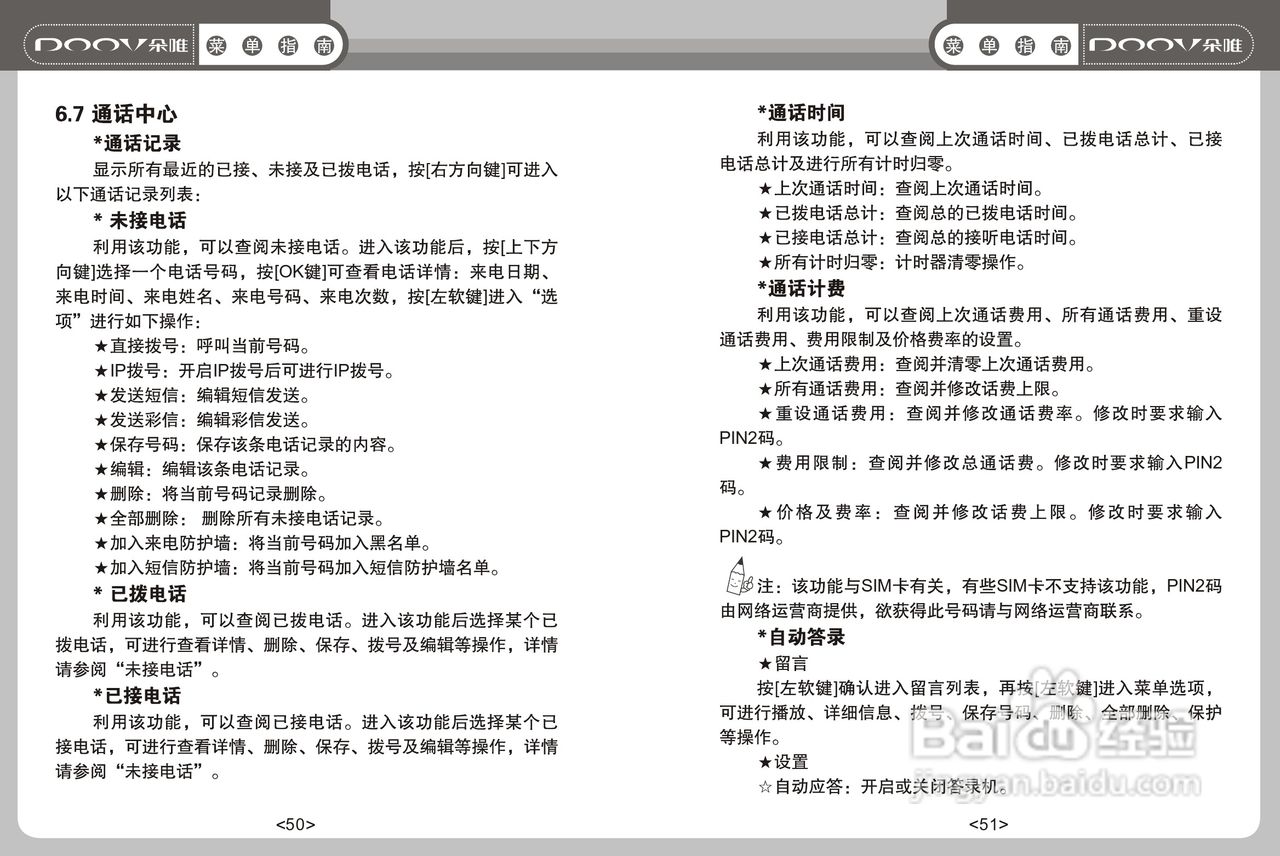
Task: Click the pencil note icon beside 注 text
Action: point(735,578)
